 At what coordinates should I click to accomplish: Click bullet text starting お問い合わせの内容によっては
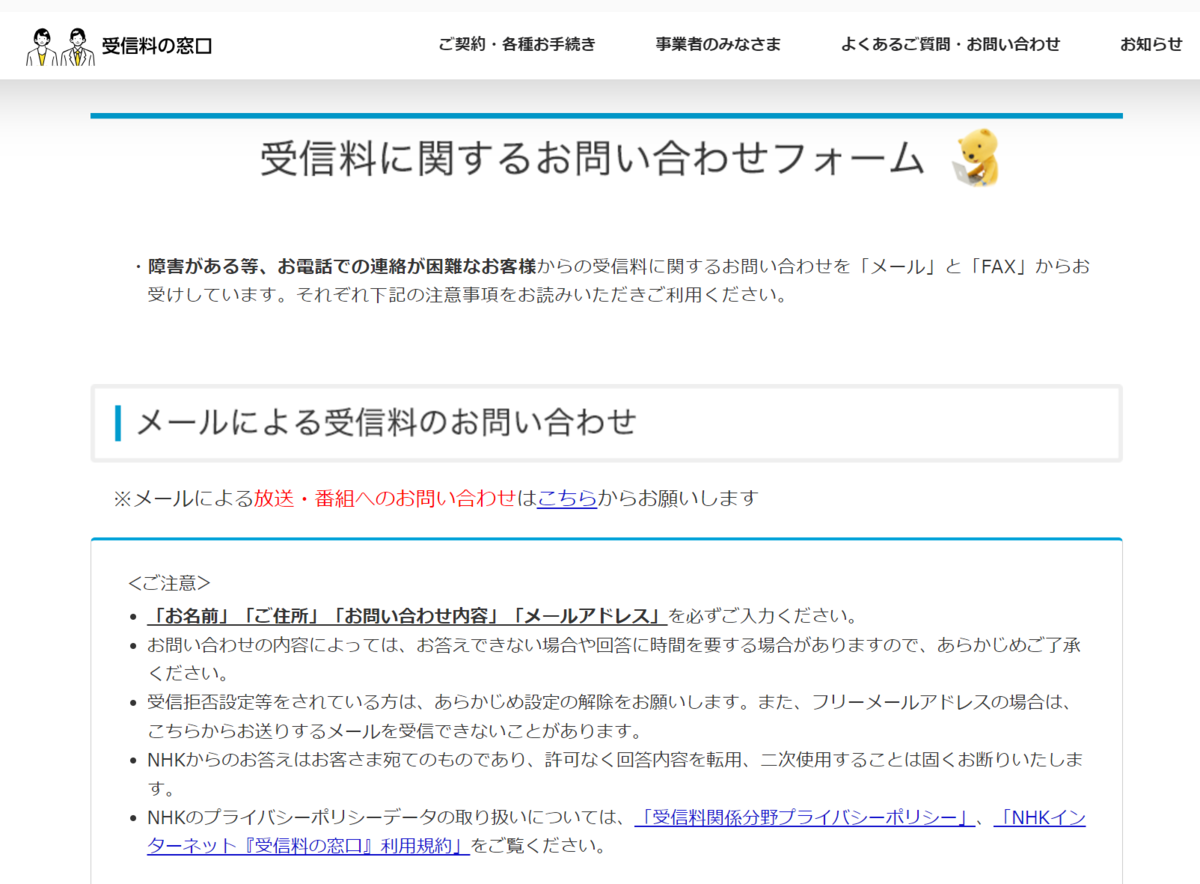(614, 658)
